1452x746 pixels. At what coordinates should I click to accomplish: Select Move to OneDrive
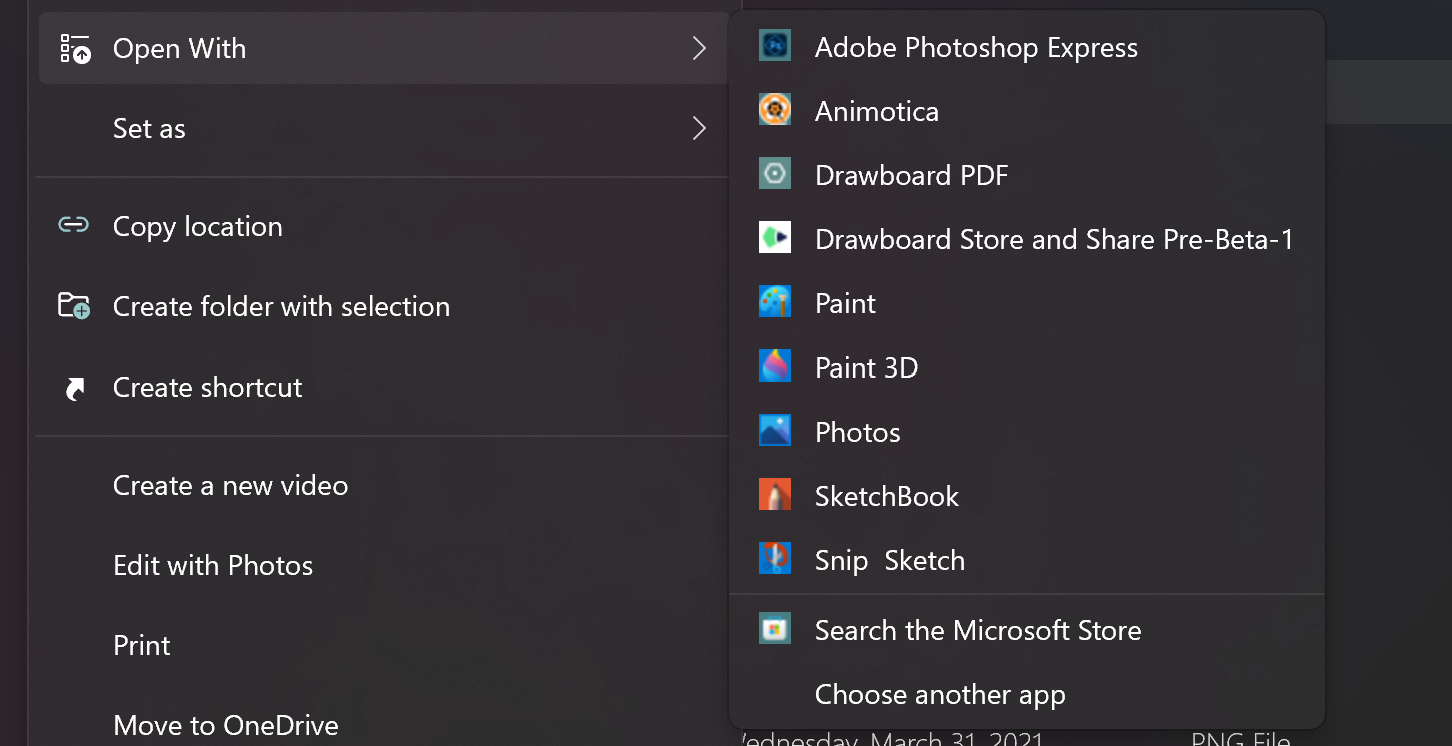point(384,725)
